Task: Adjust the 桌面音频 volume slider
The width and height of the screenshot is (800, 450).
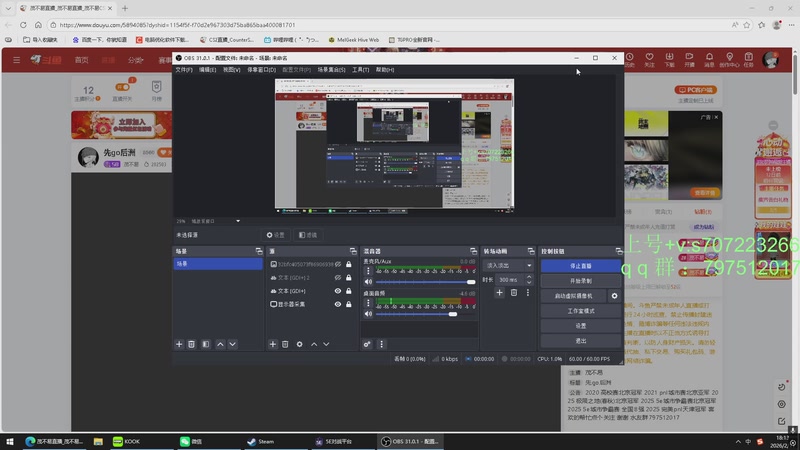Action: click(426, 314)
